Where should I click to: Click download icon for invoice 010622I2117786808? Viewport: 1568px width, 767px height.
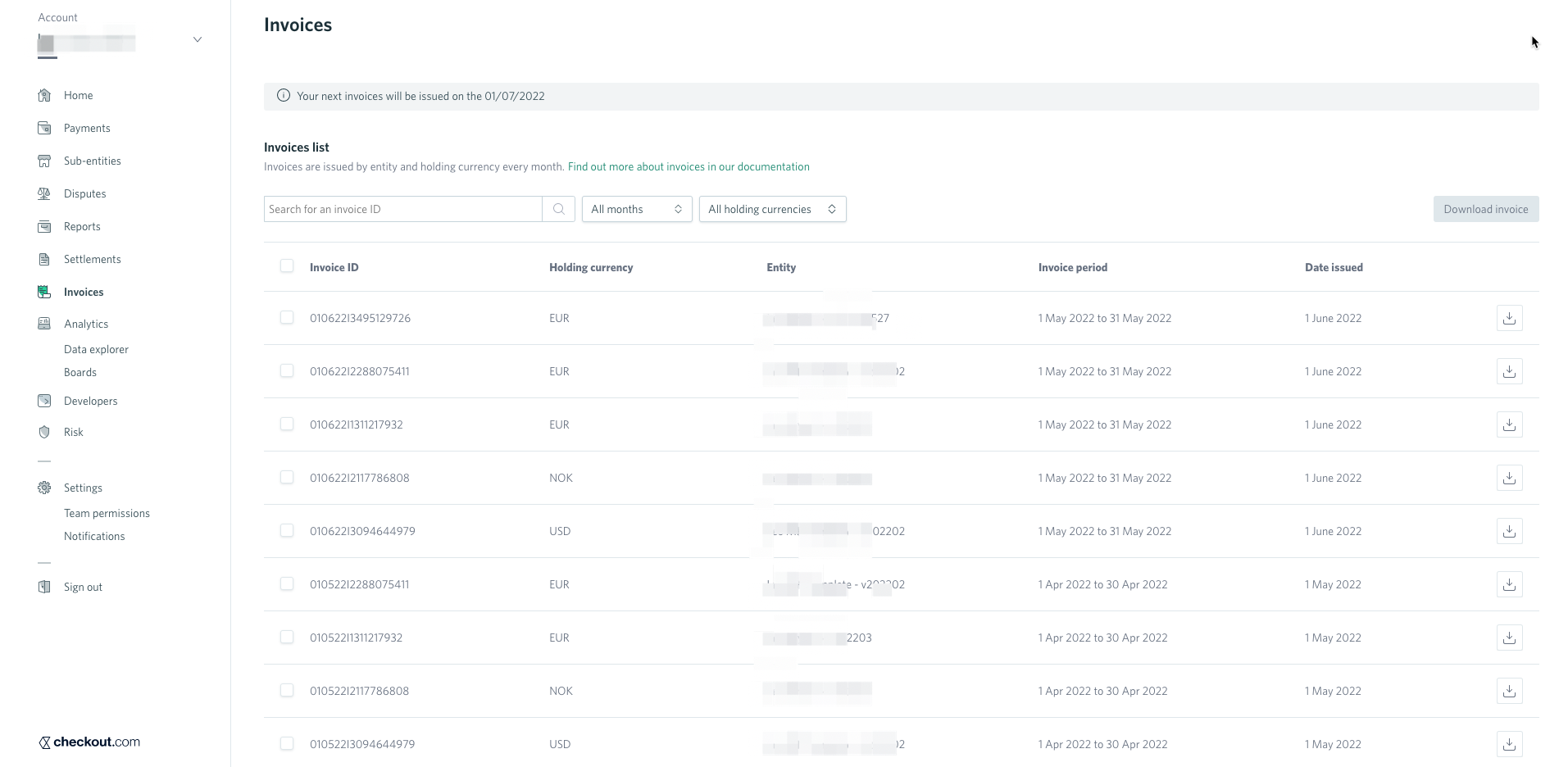[x=1509, y=478]
